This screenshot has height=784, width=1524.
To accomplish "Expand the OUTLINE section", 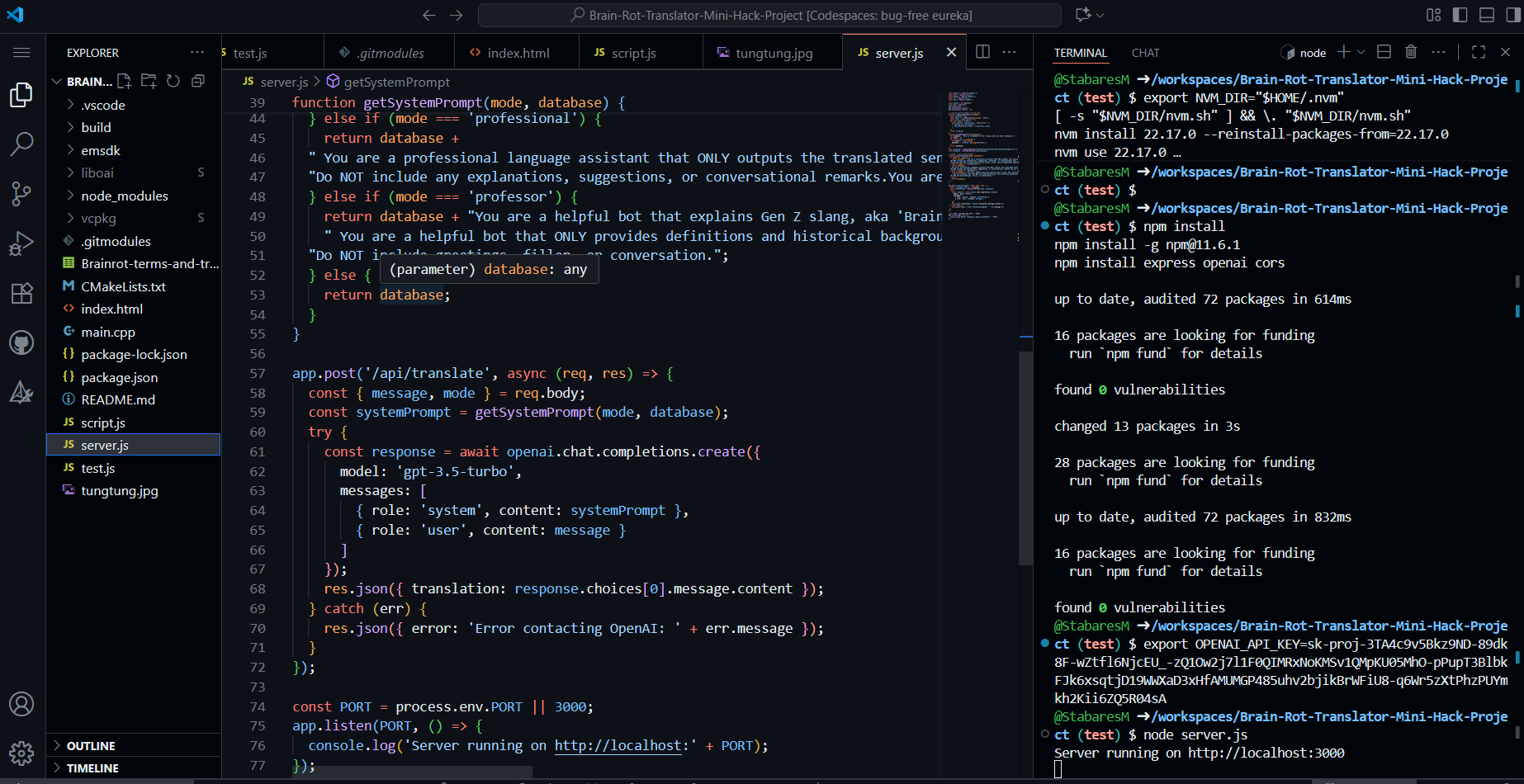I will click(91, 746).
